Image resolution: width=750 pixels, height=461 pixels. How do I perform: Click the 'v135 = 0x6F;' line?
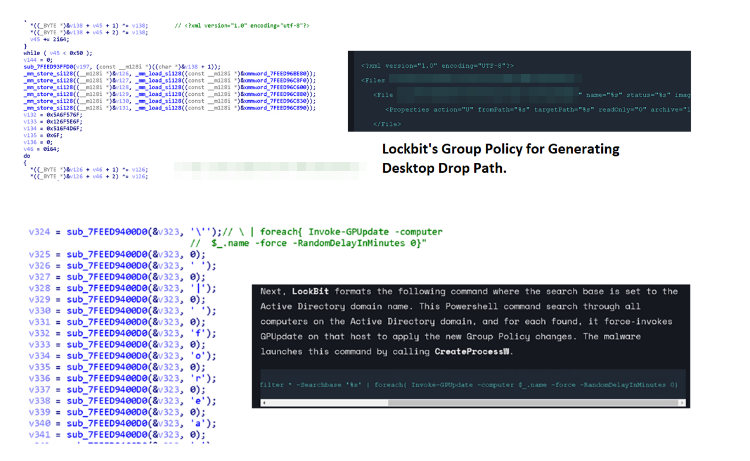coord(43,135)
